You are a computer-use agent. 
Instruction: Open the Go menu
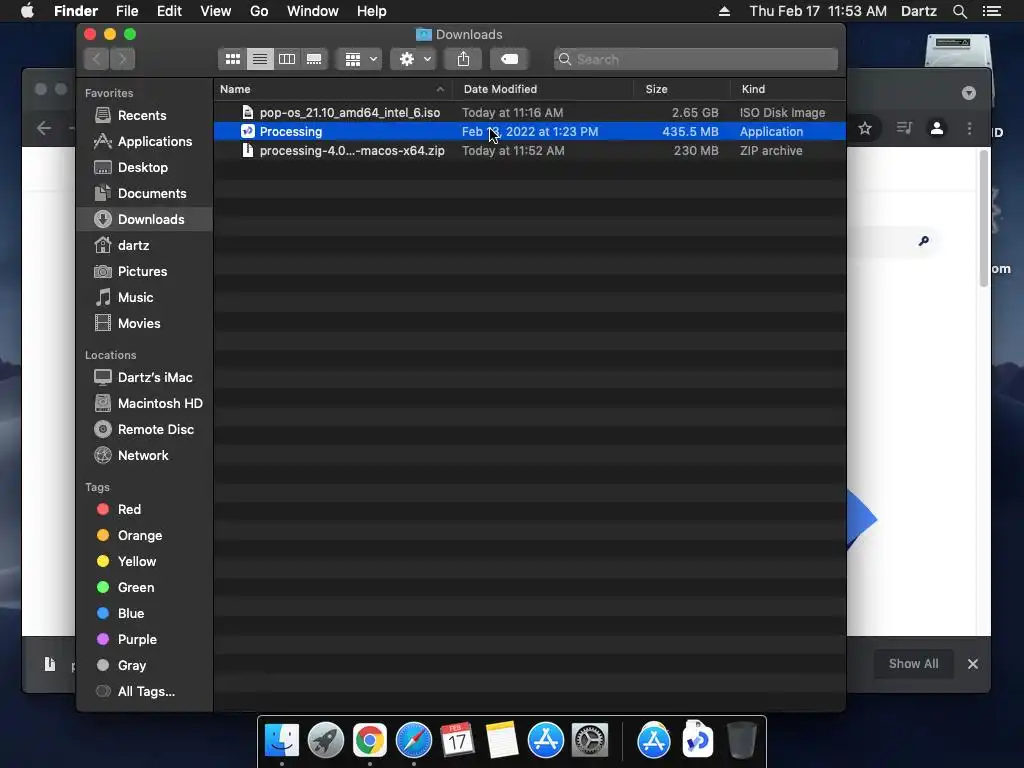[x=259, y=11]
